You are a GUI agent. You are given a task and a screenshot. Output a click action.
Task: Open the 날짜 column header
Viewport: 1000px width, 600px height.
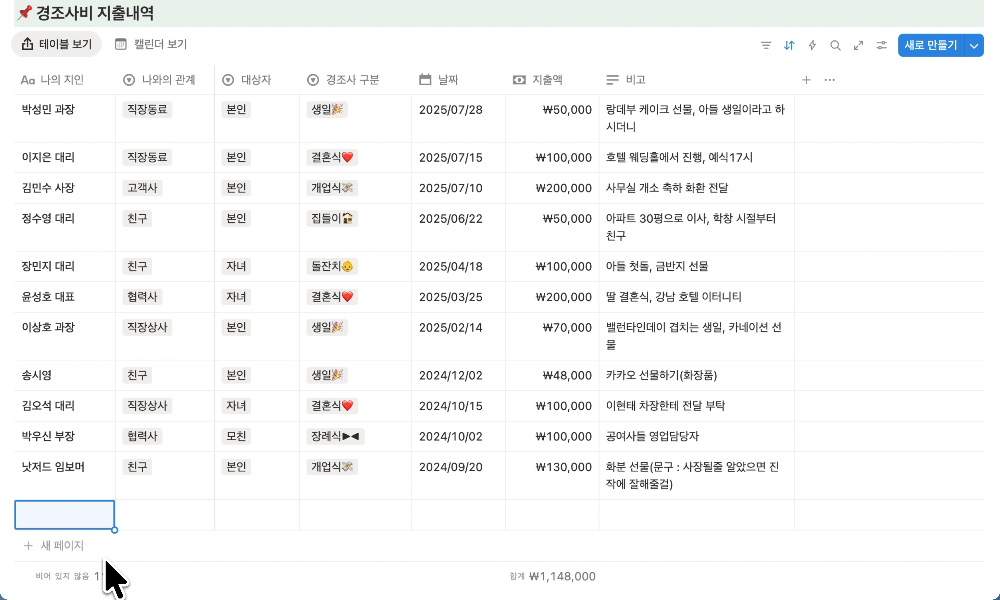[448, 80]
